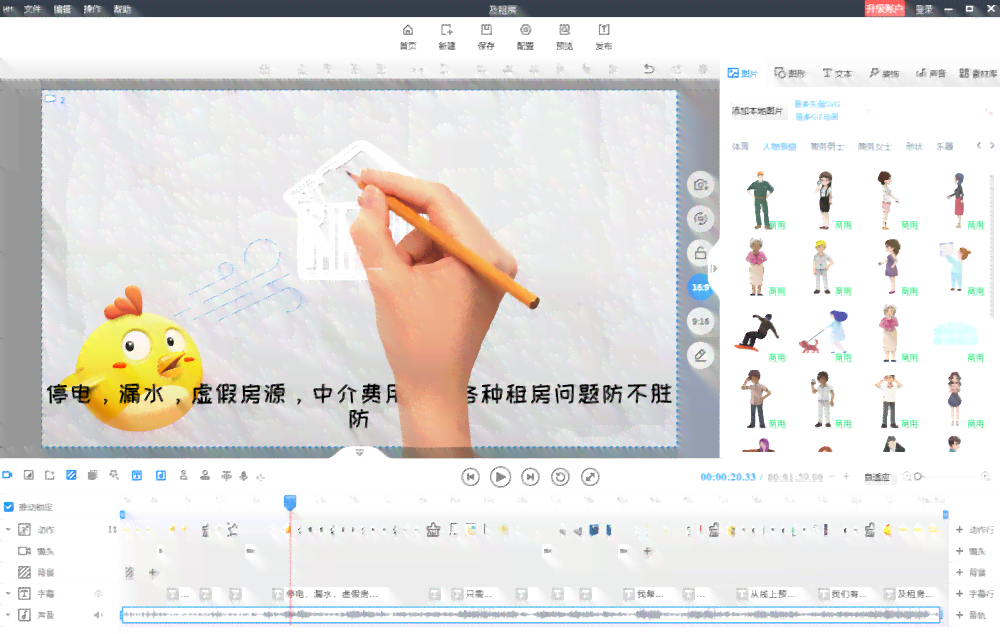Open the 操作 menu

pyautogui.click(x=92, y=9)
